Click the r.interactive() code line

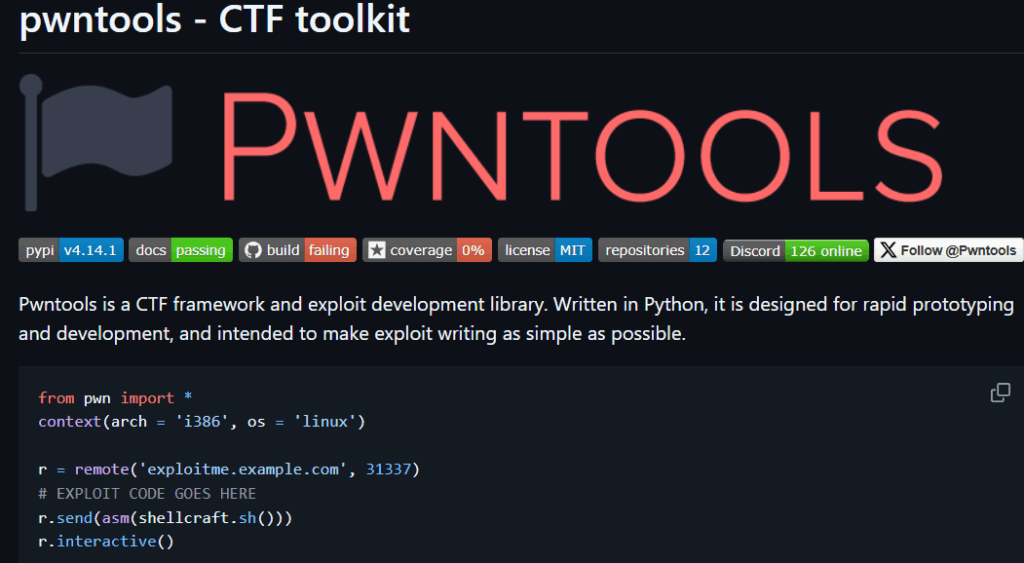tap(106, 541)
